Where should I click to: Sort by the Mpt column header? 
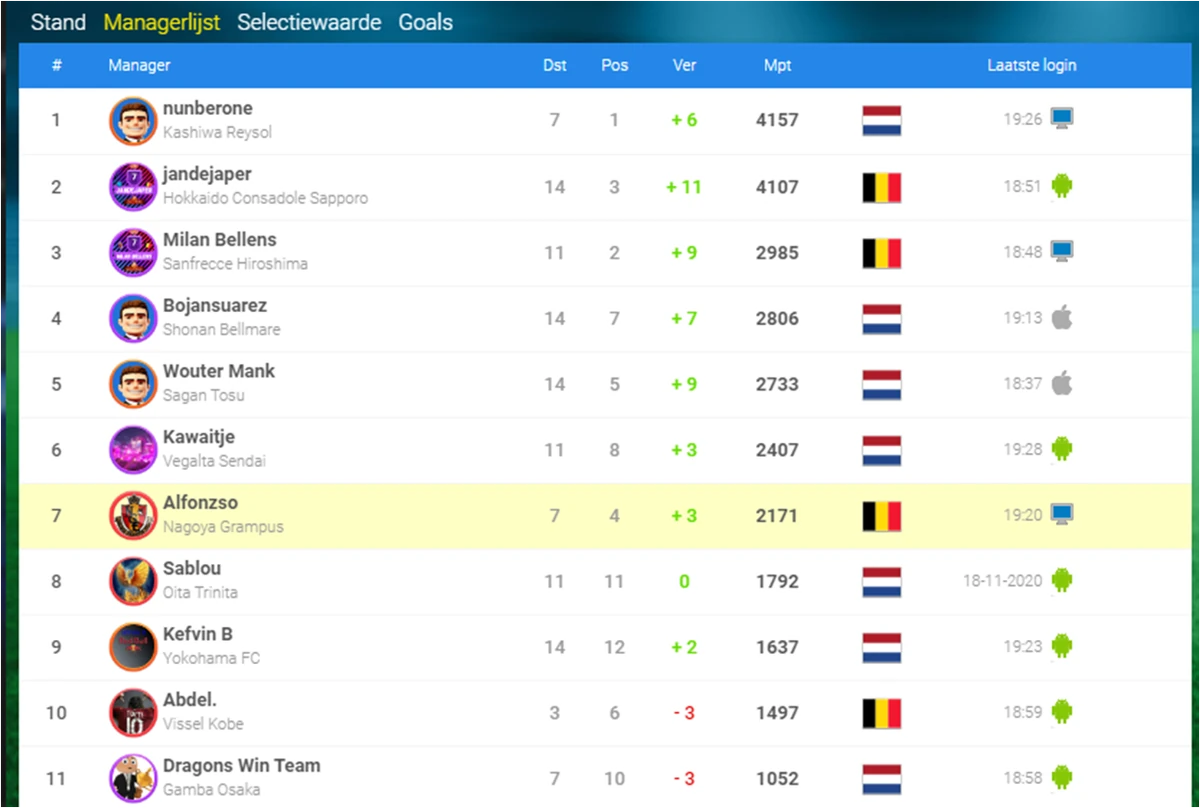(777, 65)
